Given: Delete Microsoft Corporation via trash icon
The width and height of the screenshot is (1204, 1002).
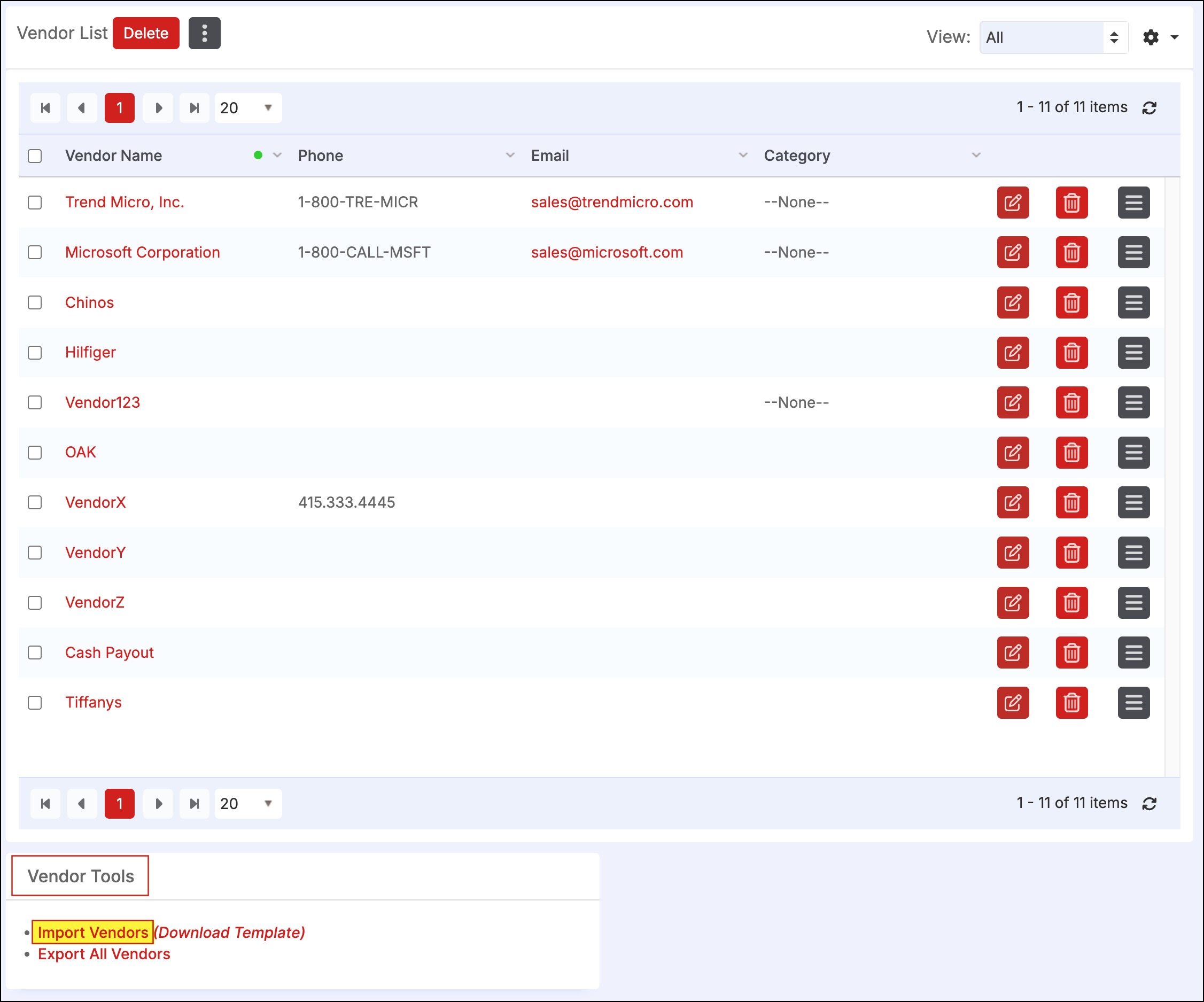Looking at the screenshot, I should [1071, 252].
